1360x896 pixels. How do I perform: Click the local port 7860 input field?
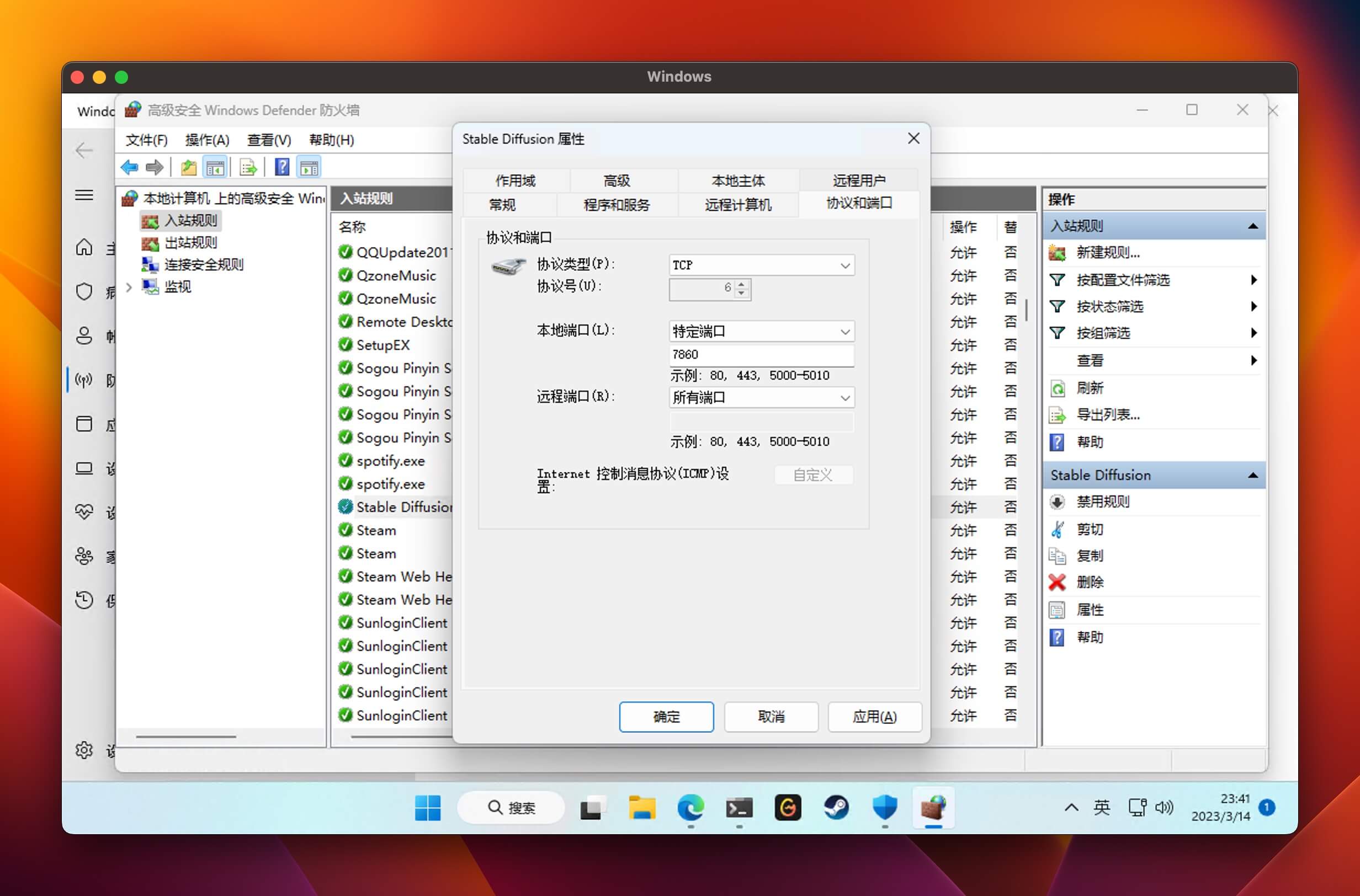coord(762,354)
